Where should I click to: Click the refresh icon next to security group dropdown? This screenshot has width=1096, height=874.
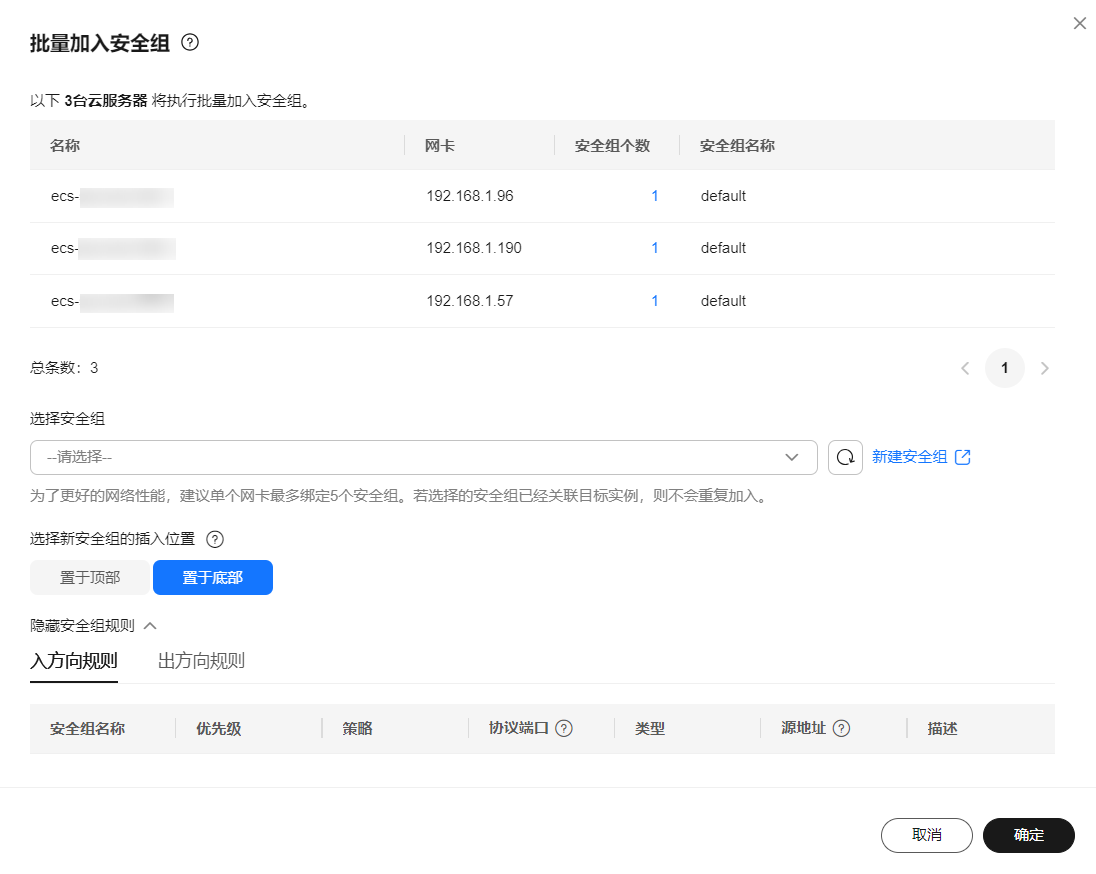point(845,457)
